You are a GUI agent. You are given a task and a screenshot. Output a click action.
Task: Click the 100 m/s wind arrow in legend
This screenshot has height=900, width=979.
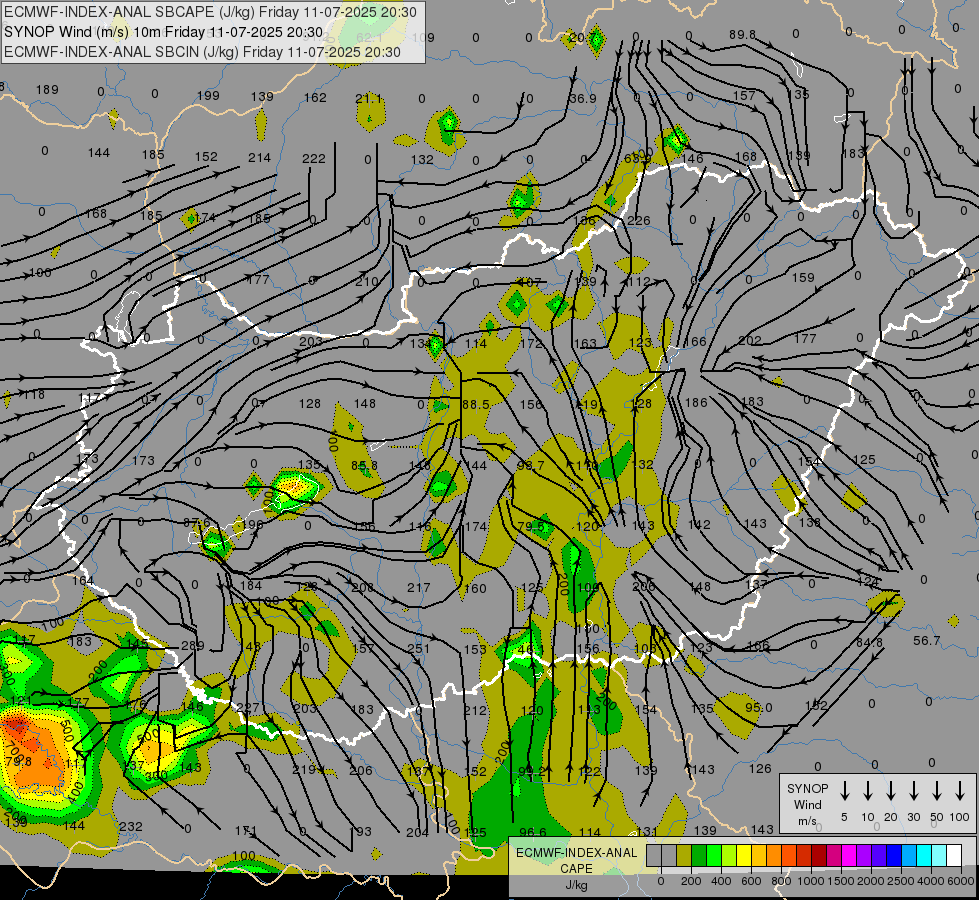click(960, 791)
